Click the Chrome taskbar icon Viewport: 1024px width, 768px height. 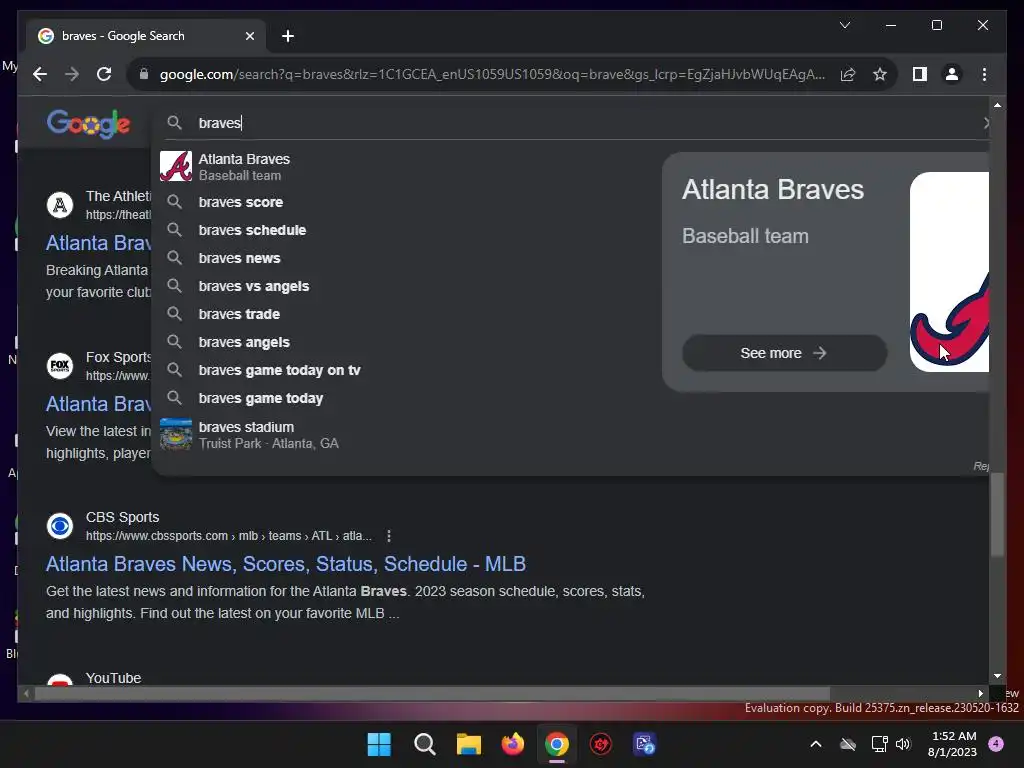(x=556, y=744)
